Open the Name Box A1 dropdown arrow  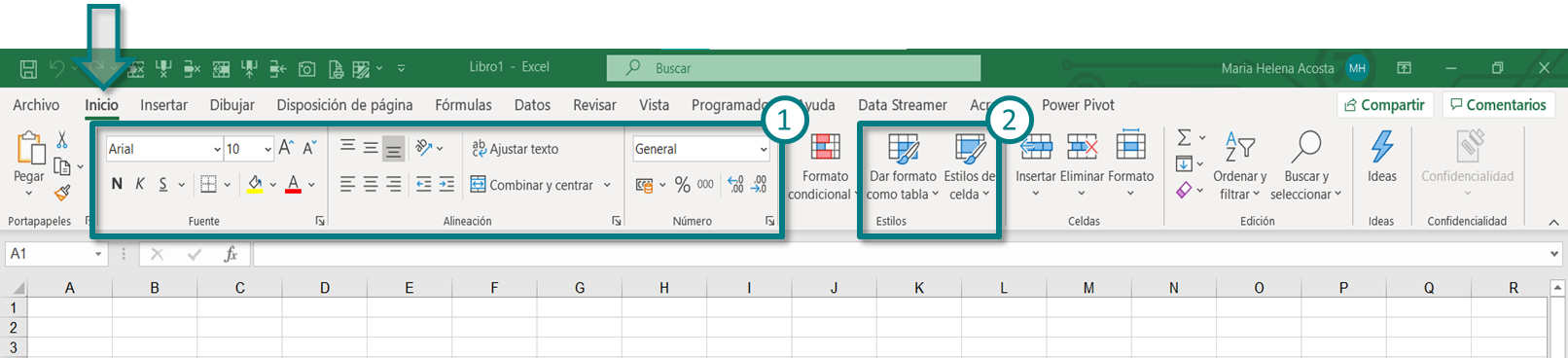click(98, 254)
